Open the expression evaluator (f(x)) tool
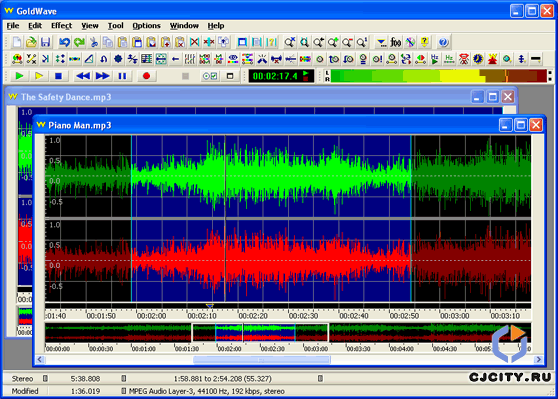Image resolution: width=558 pixels, height=399 pixels. pos(395,42)
